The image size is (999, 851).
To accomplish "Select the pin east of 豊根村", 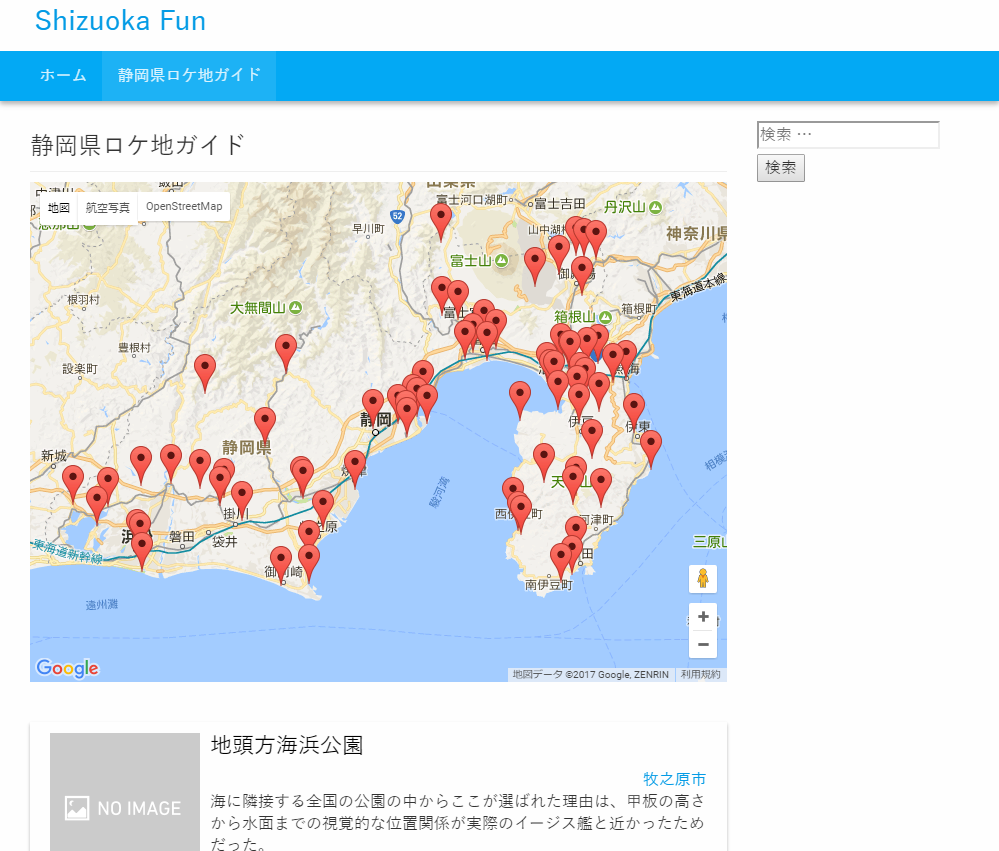I will pyautogui.click(x=205, y=373).
